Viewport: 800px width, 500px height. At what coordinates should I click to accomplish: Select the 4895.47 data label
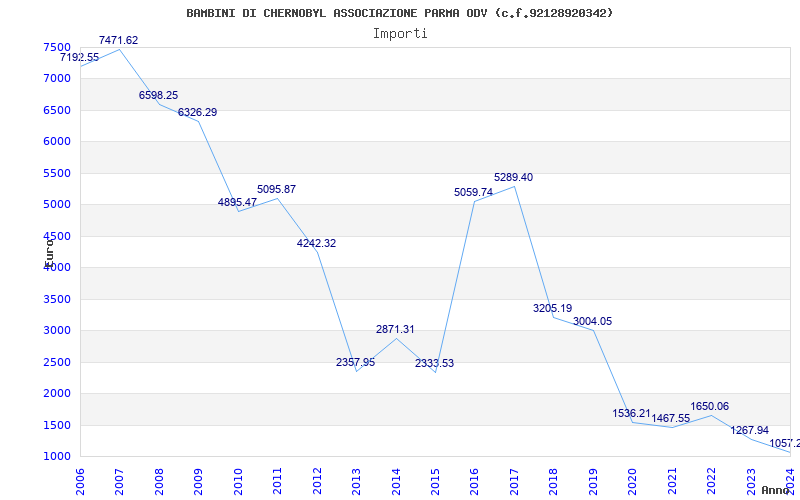click(237, 203)
